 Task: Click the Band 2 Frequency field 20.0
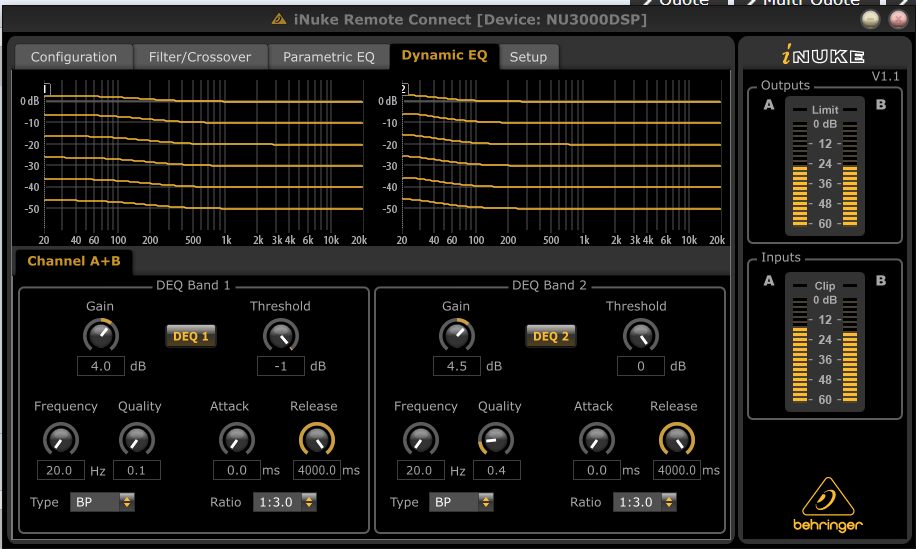pos(421,470)
